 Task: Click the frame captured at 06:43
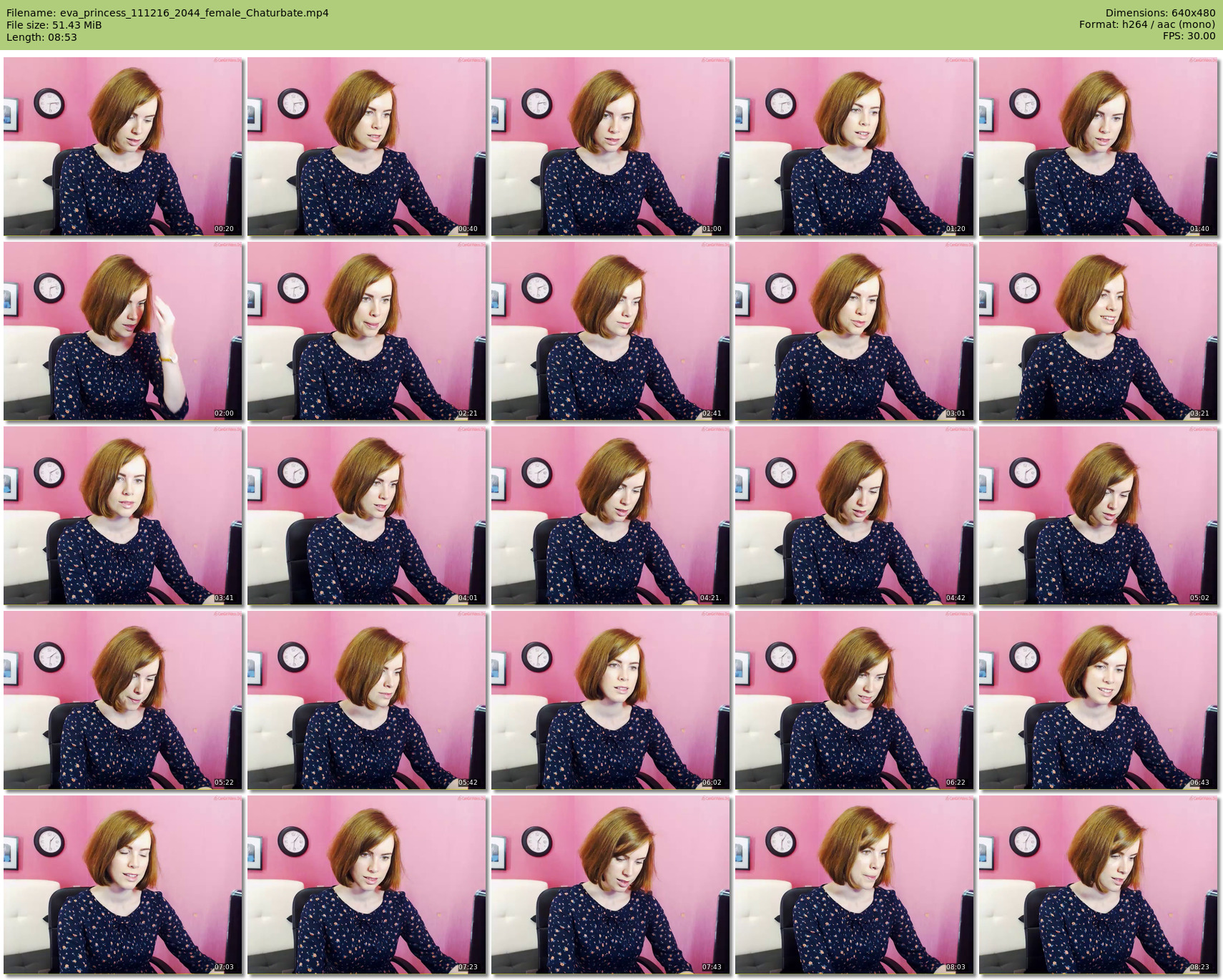pos(1099,700)
